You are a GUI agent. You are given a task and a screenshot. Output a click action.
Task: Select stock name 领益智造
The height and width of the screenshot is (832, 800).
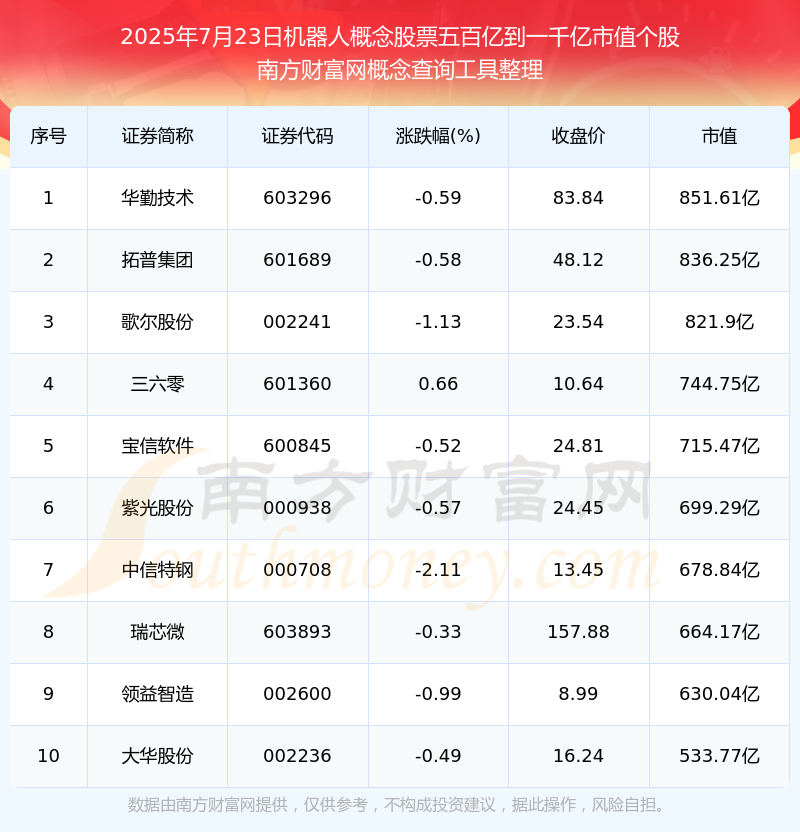click(x=157, y=694)
